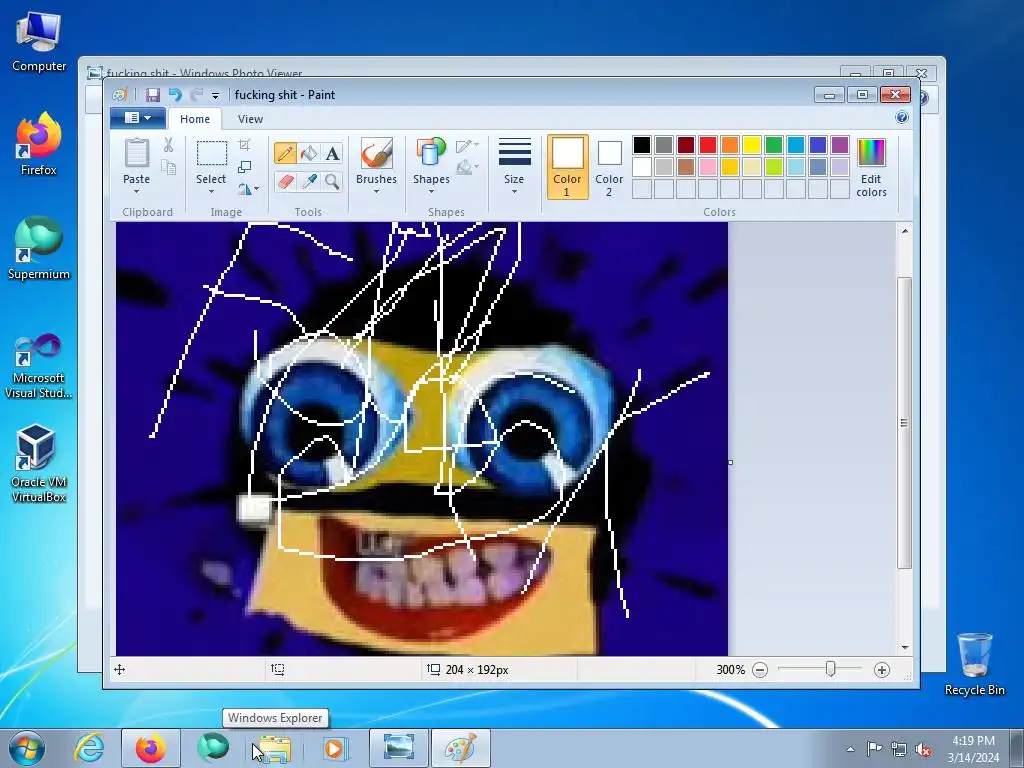Expand the Select dropdown arrow
Screen dimensions: 1024x768
tap(211, 191)
